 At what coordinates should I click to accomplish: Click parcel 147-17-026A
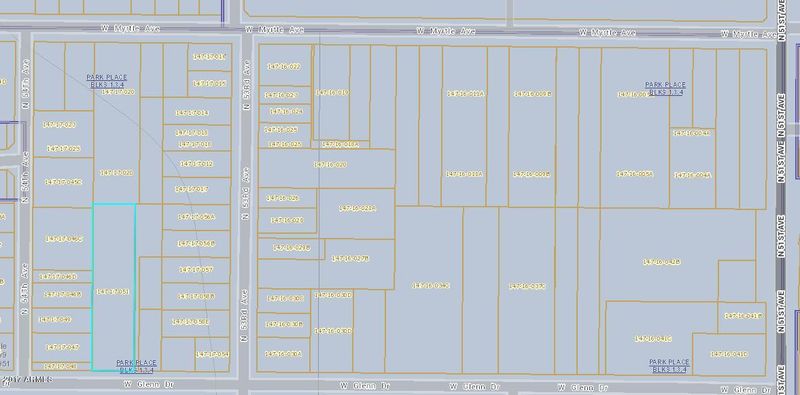point(196,217)
